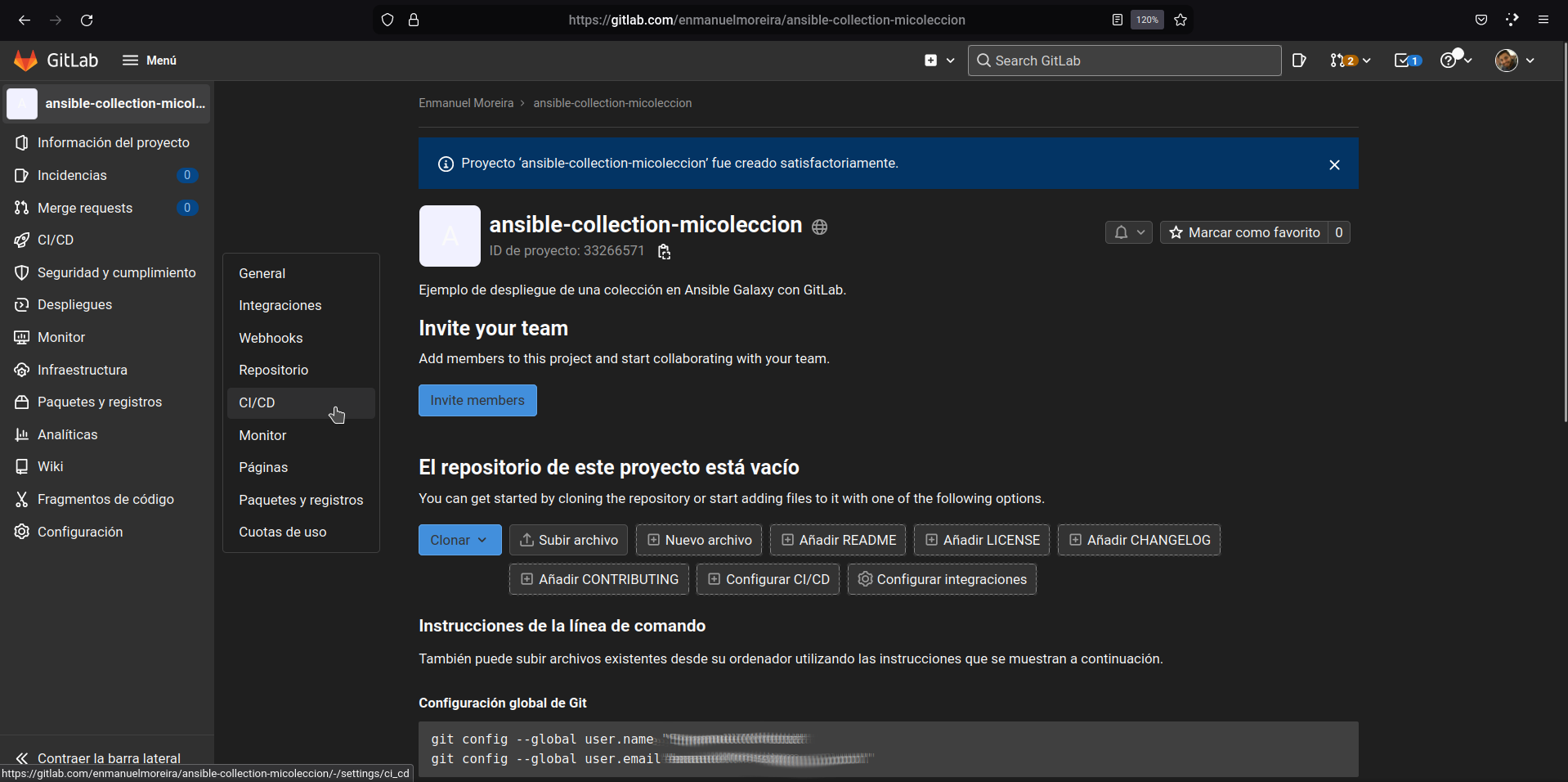Click Subir archivo button
This screenshot has height=782, width=1568.
(x=569, y=540)
